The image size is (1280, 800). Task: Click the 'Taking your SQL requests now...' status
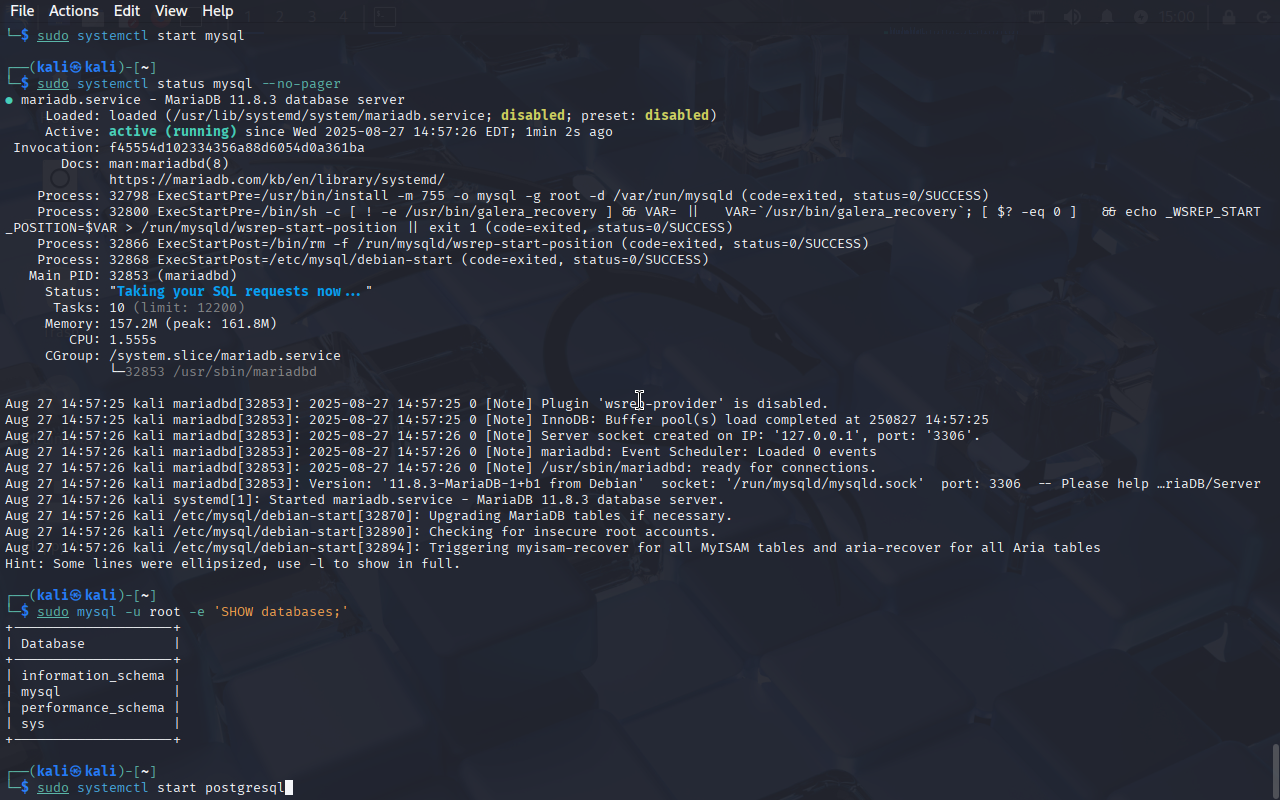pyautogui.click(x=241, y=292)
